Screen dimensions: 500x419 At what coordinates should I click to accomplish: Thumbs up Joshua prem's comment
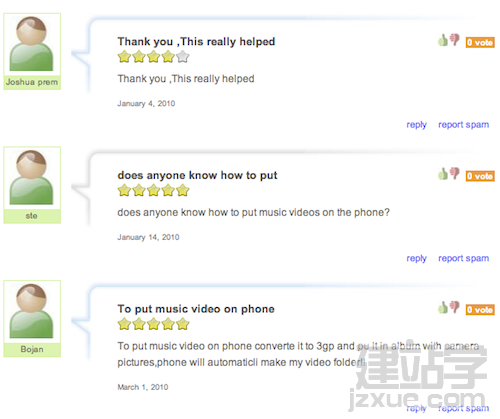click(x=443, y=40)
